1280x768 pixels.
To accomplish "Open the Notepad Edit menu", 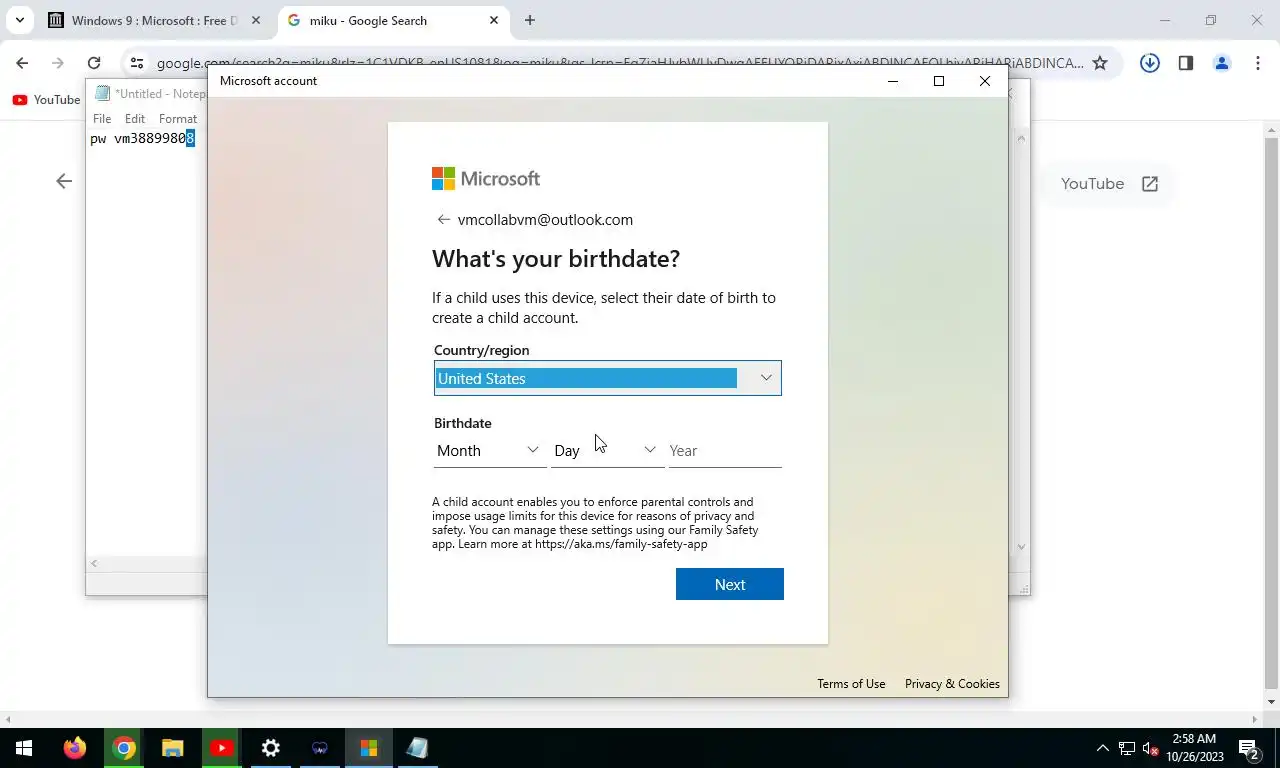I will (x=135, y=118).
